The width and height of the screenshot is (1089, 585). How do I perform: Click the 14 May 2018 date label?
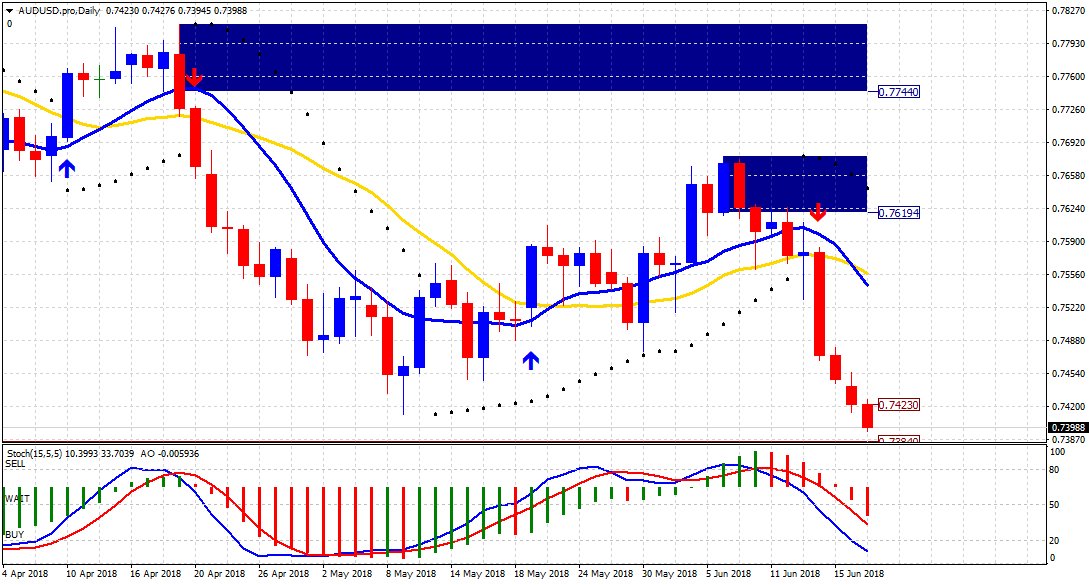click(476, 574)
